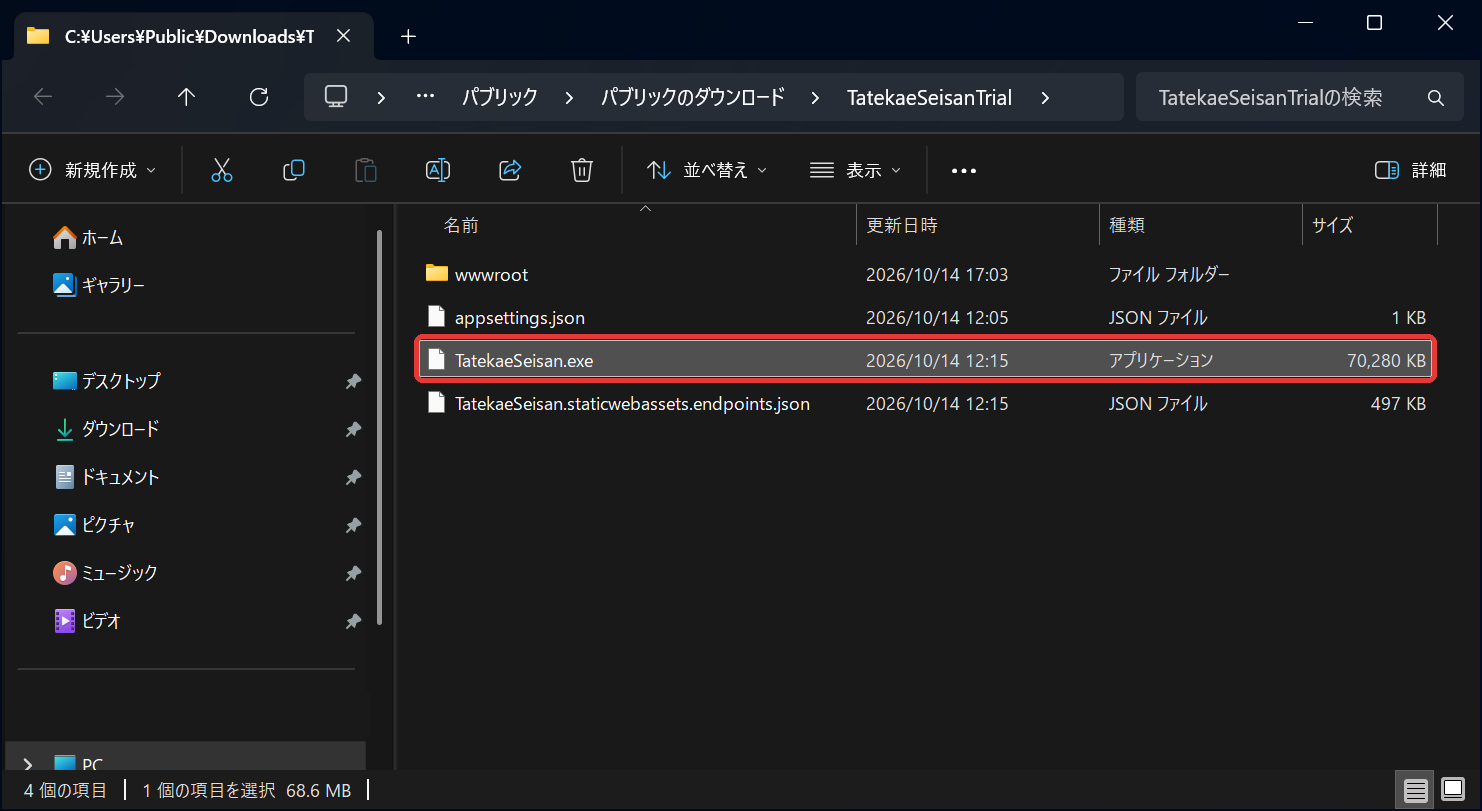
Task: Open the 並べ替え sort dropdown
Action: 707,170
